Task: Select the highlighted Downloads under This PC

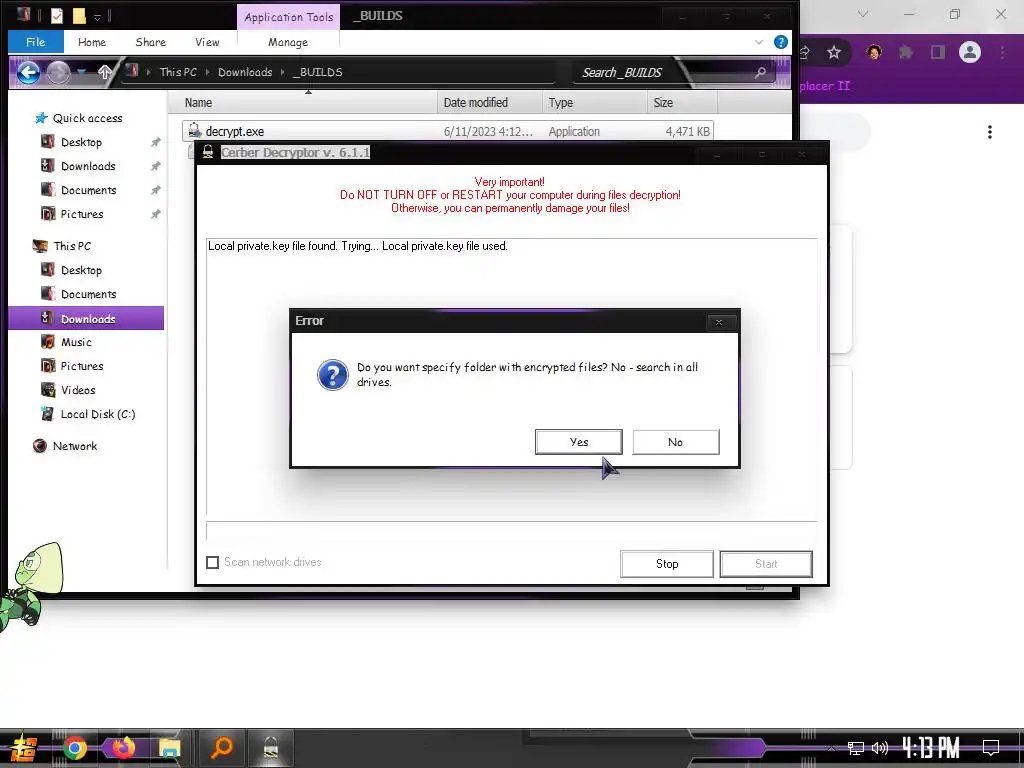Action: [86, 319]
